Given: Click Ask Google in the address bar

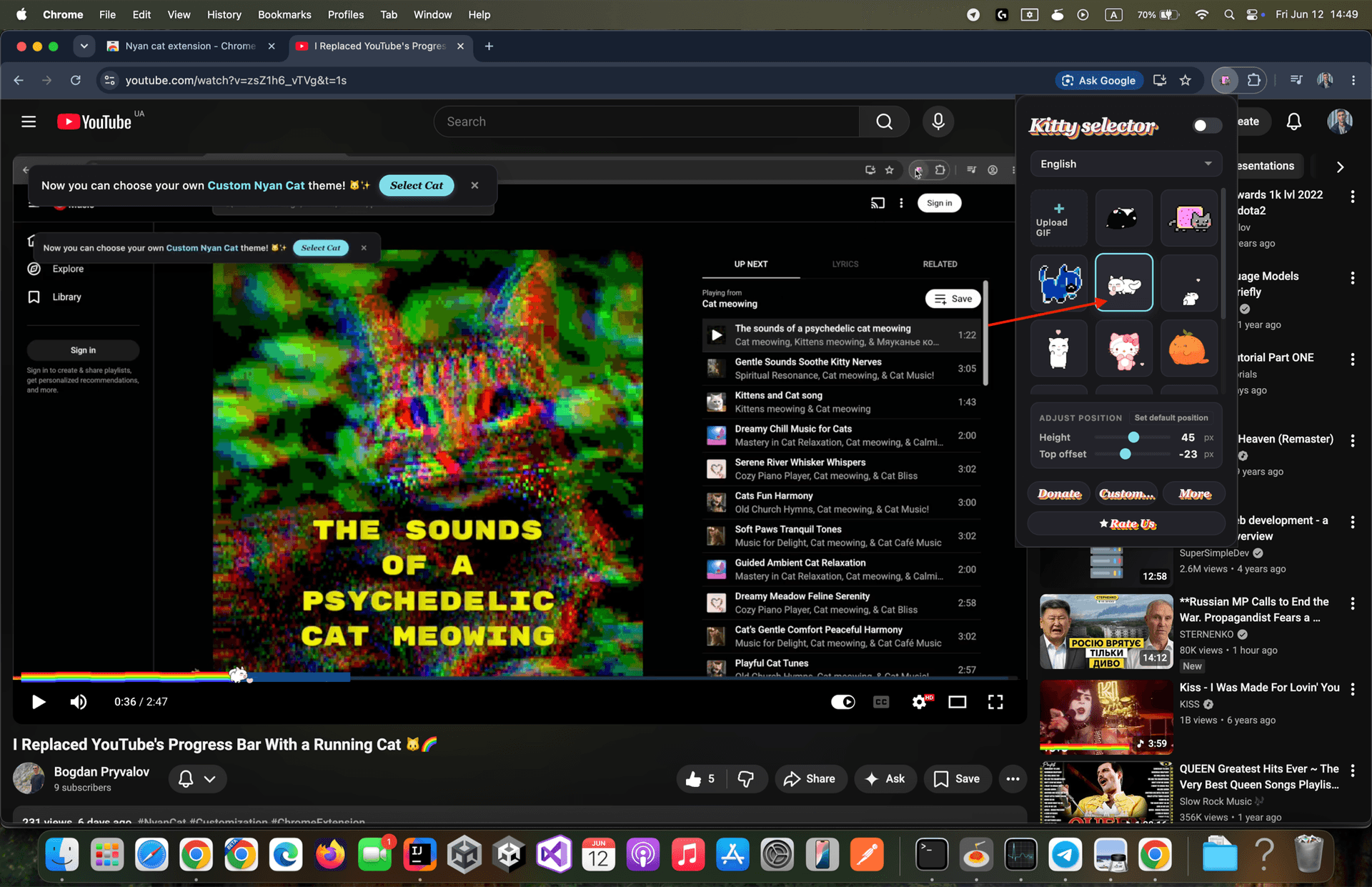Looking at the screenshot, I should click(x=1099, y=80).
